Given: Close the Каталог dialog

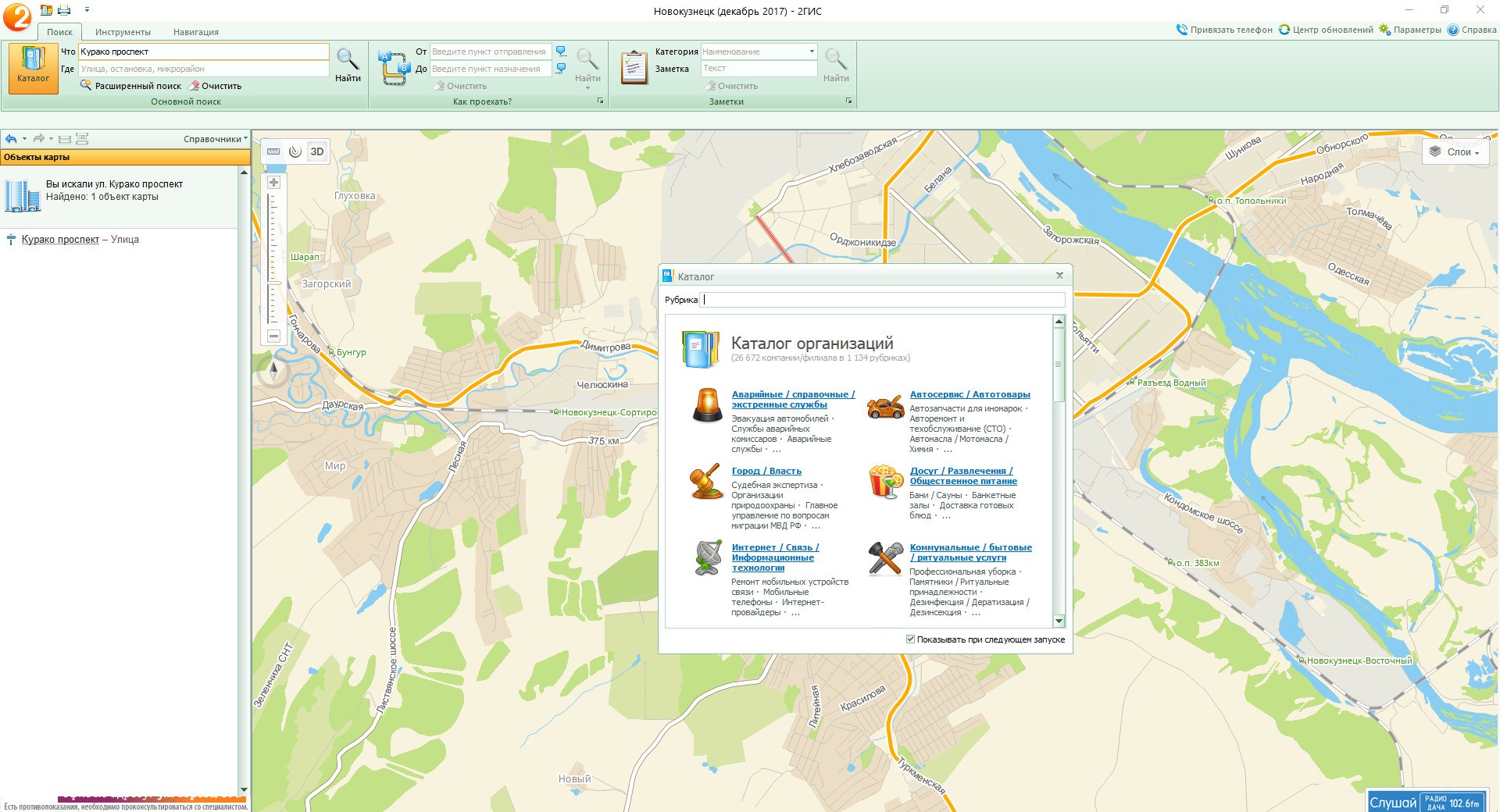Looking at the screenshot, I should (x=1059, y=276).
